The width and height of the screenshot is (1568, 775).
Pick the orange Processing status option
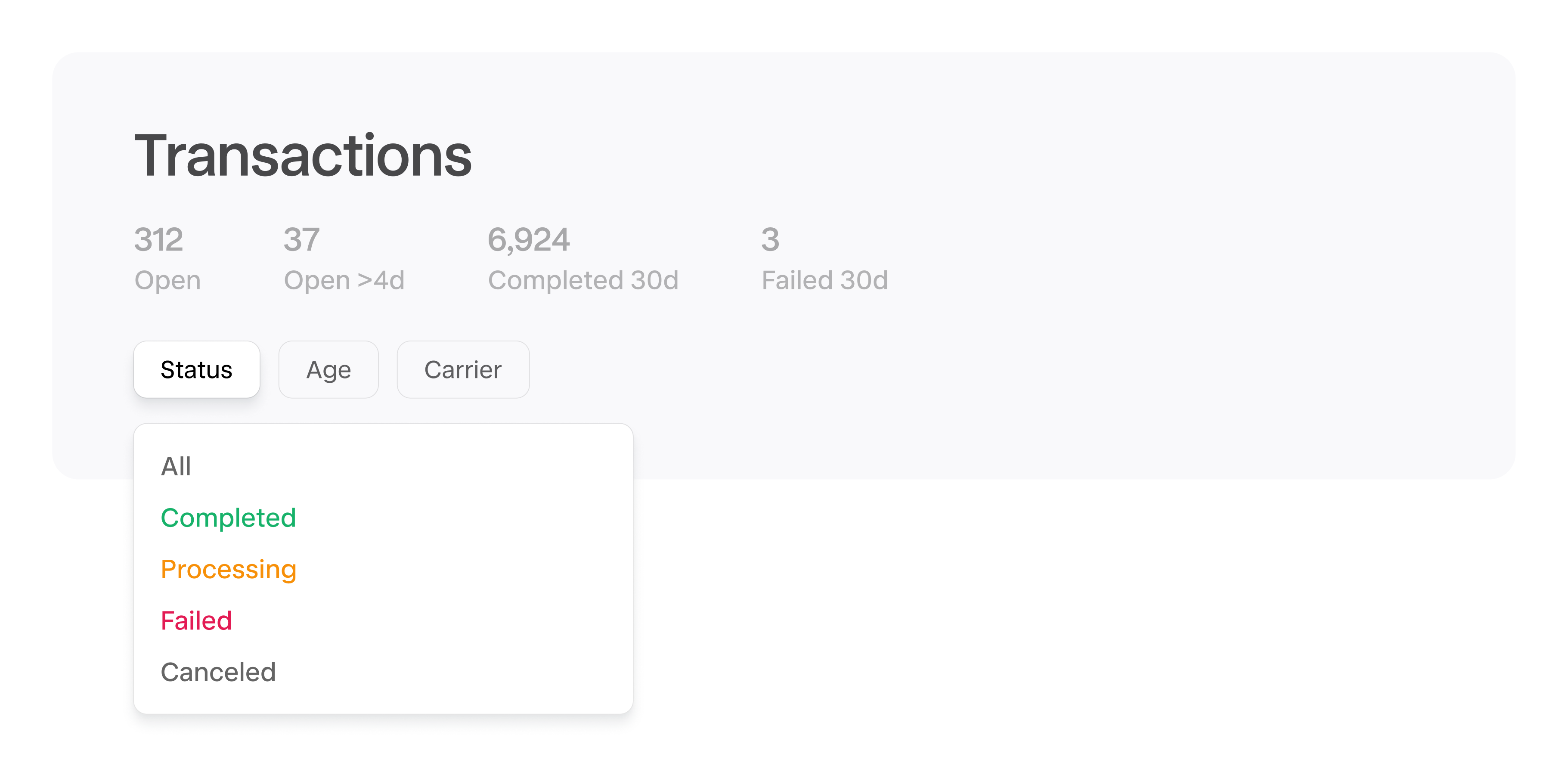pos(384,569)
